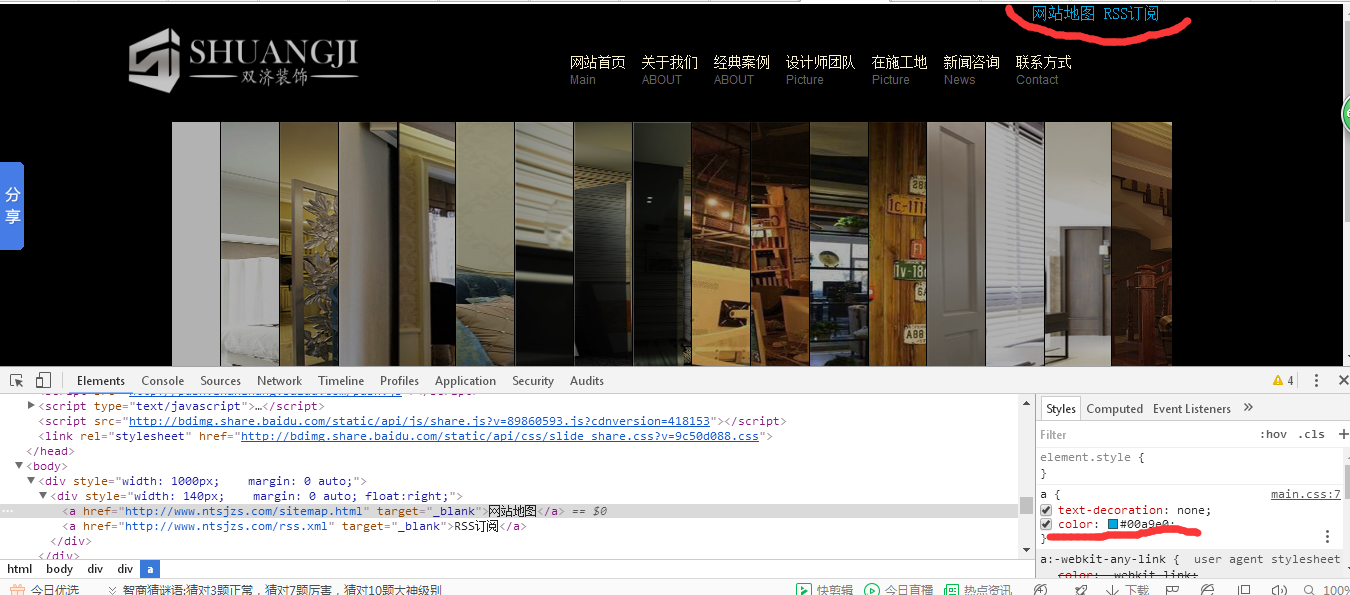Image resolution: width=1350 pixels, height=595 pixels.
Task: Toggle text-decoration property checkbox
Action: [1046, 510]
